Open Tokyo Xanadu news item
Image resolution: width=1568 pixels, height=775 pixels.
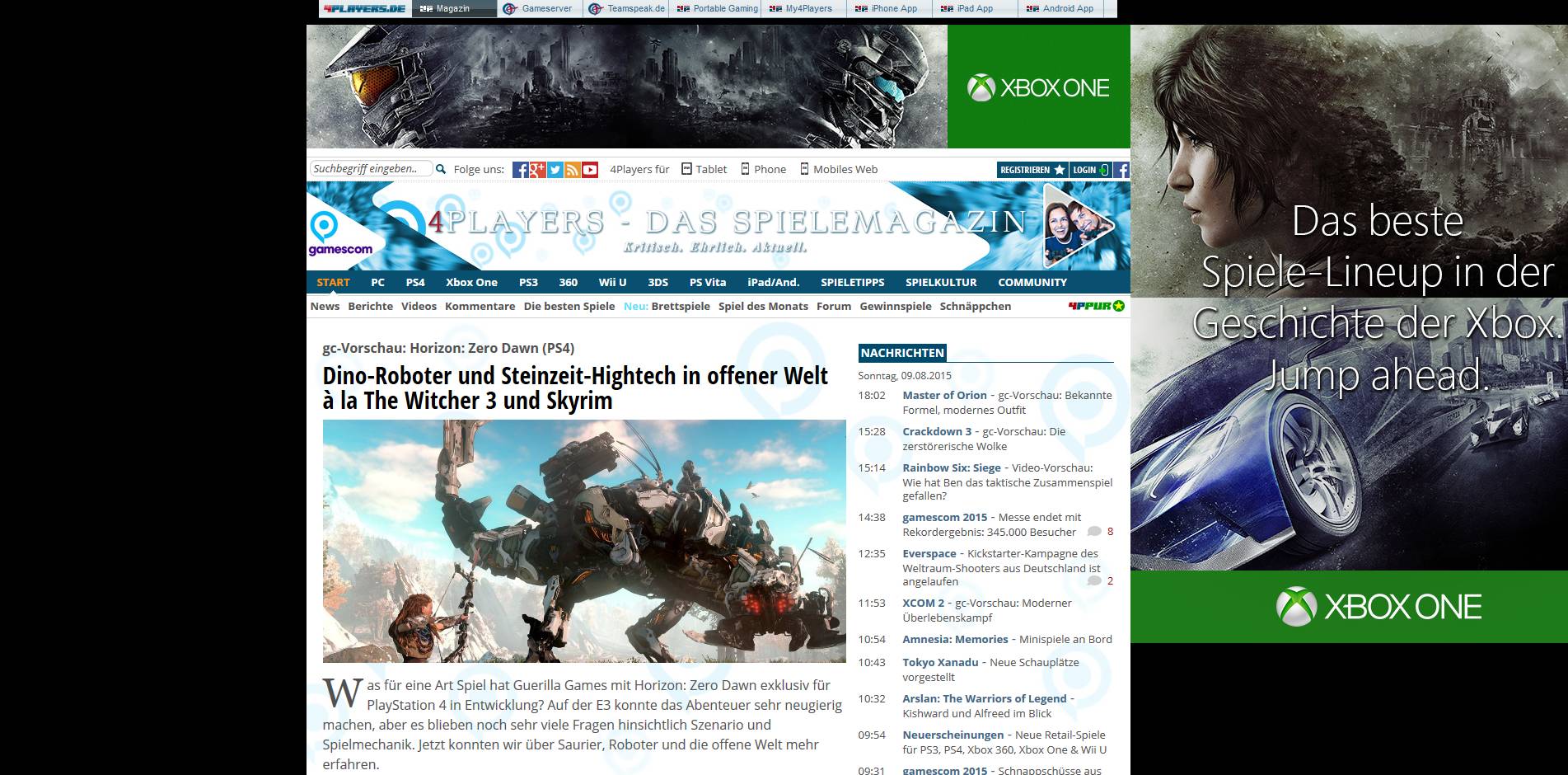click(x=940, y=662)
